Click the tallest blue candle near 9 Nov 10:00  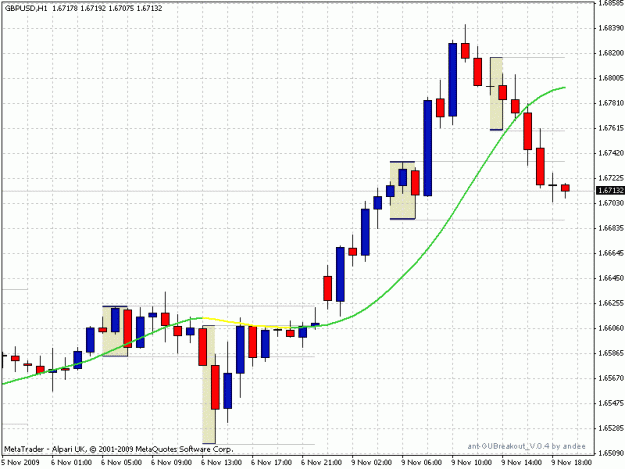(452, 80)
